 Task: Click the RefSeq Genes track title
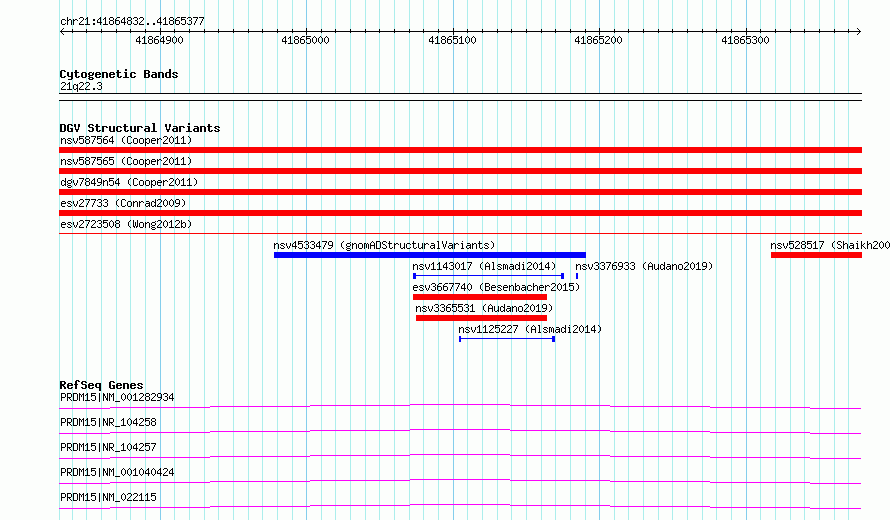click(101, 385)
